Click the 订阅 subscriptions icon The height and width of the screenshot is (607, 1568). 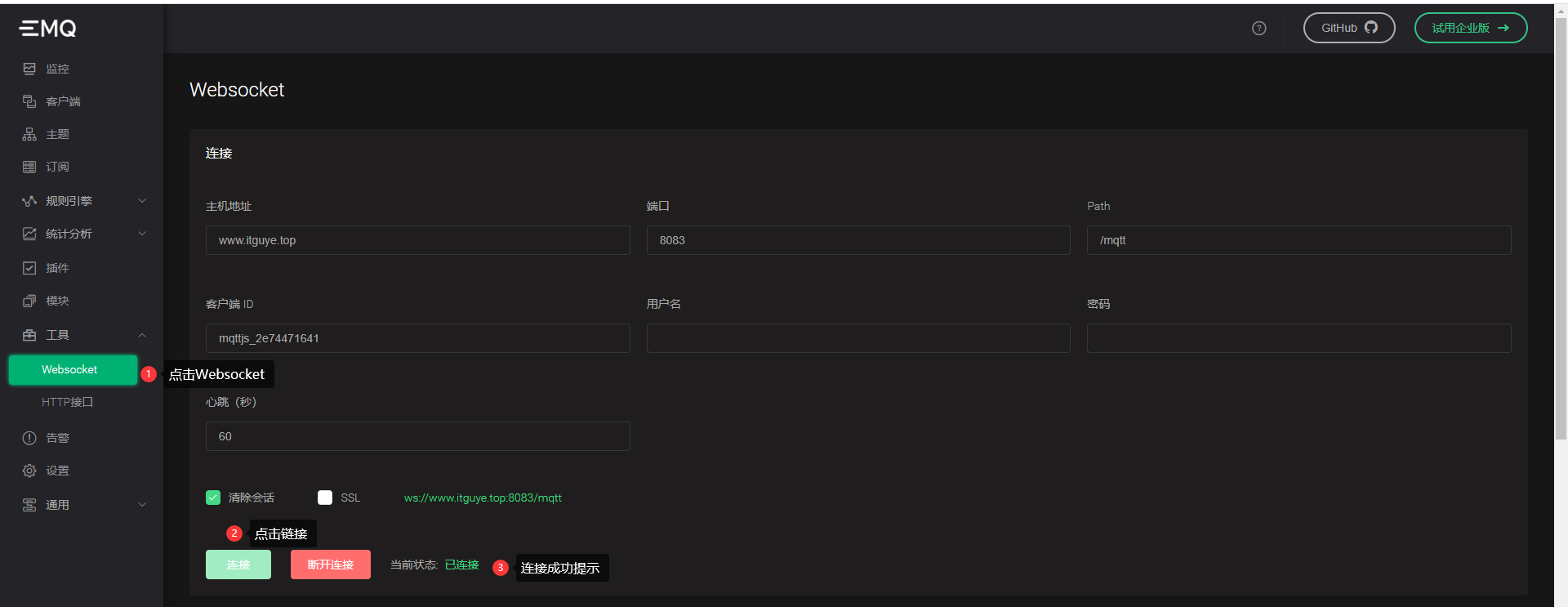tap(29, 167)
